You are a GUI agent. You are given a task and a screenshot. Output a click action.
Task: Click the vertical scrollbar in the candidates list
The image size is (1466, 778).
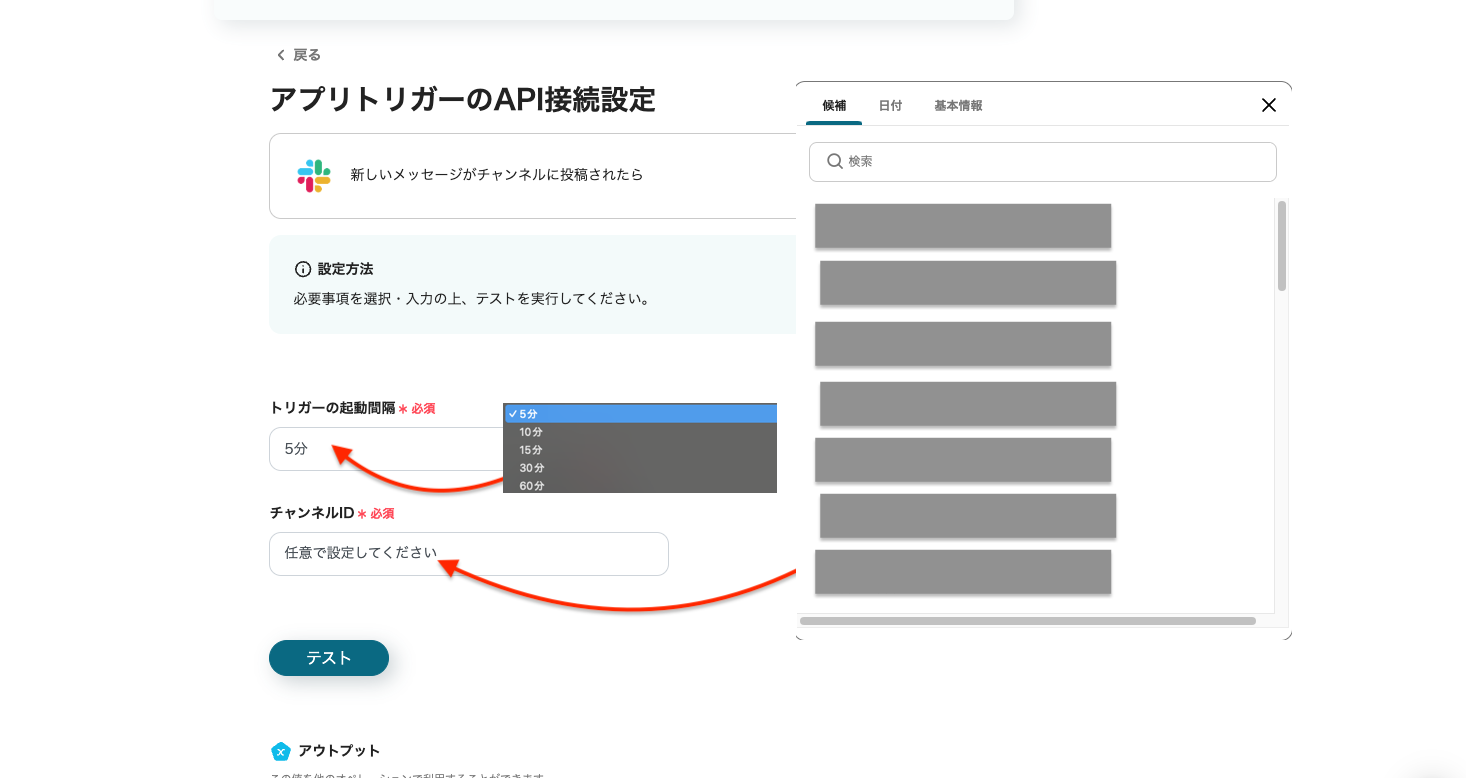[1282, 246]
